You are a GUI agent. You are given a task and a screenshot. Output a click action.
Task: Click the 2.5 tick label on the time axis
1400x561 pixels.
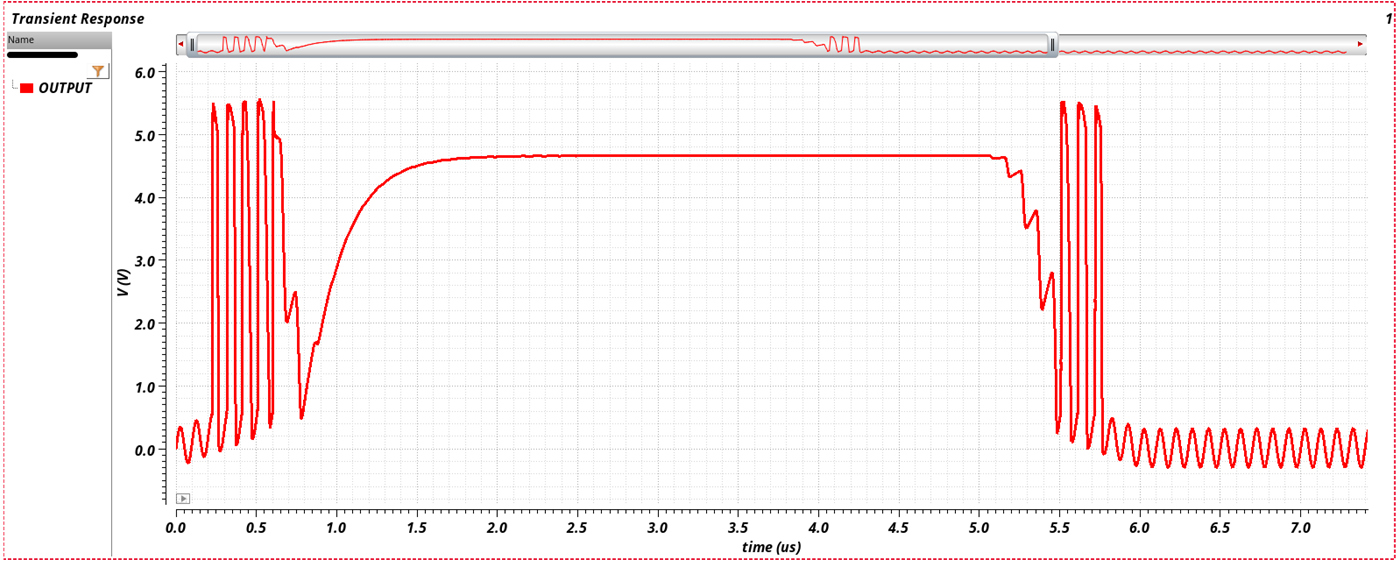[x=577, y=526]
